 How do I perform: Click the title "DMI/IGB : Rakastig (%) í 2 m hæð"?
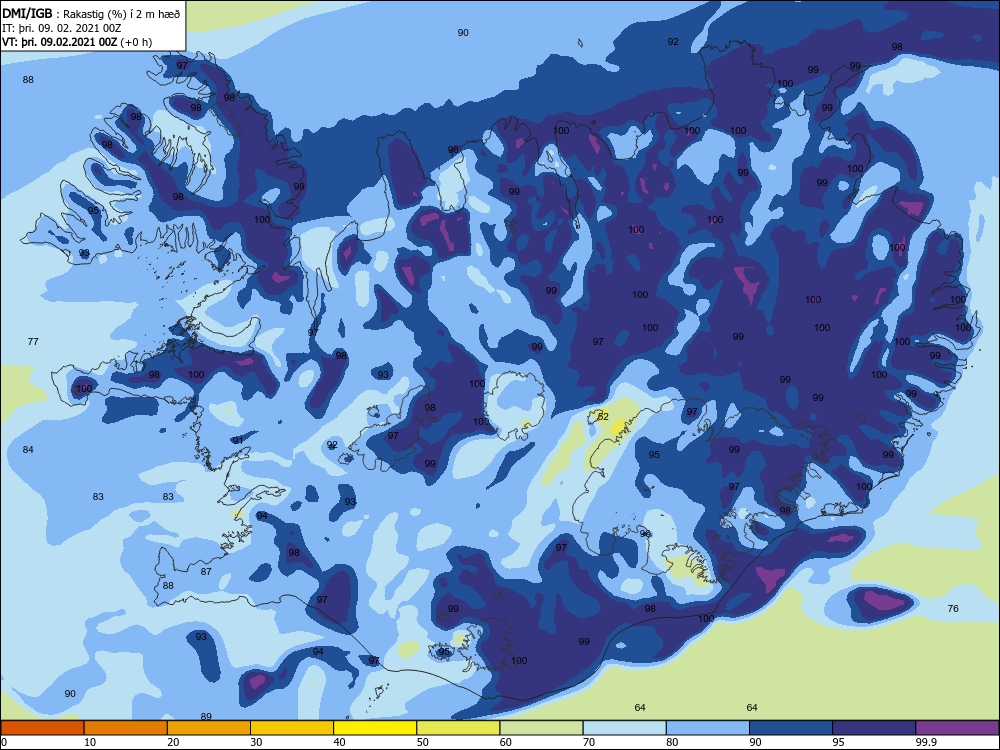[x=91, y=14]
